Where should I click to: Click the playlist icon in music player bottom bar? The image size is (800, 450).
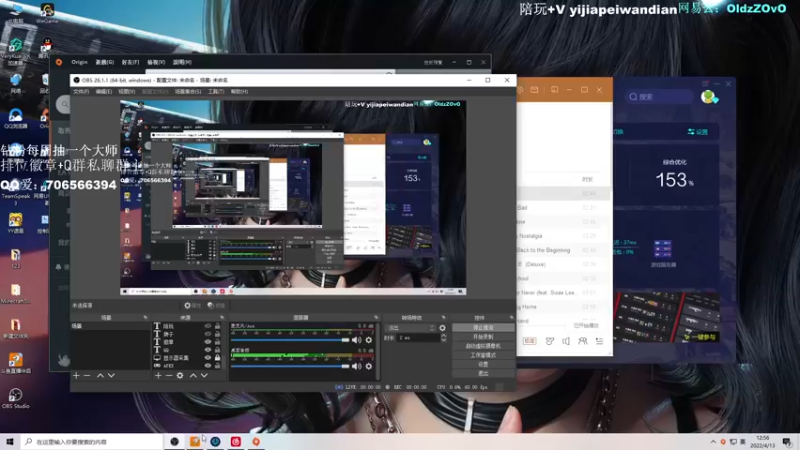click(x=599, y=341)
